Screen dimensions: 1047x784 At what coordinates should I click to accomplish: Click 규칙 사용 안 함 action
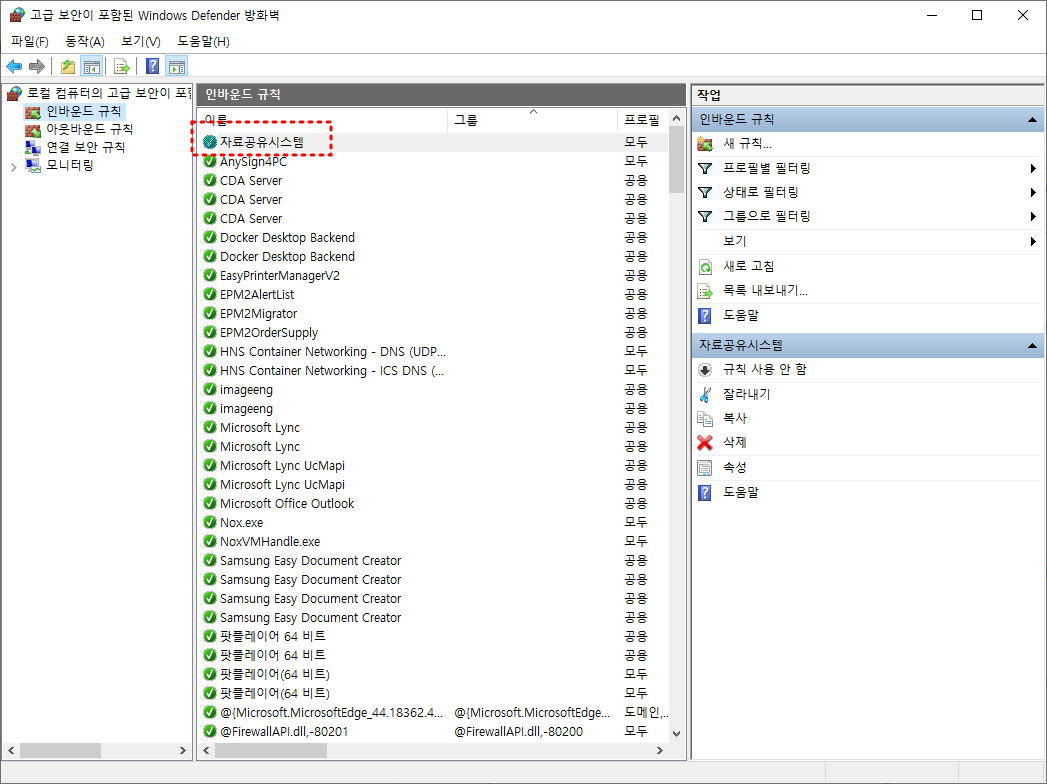pos(765,370)
